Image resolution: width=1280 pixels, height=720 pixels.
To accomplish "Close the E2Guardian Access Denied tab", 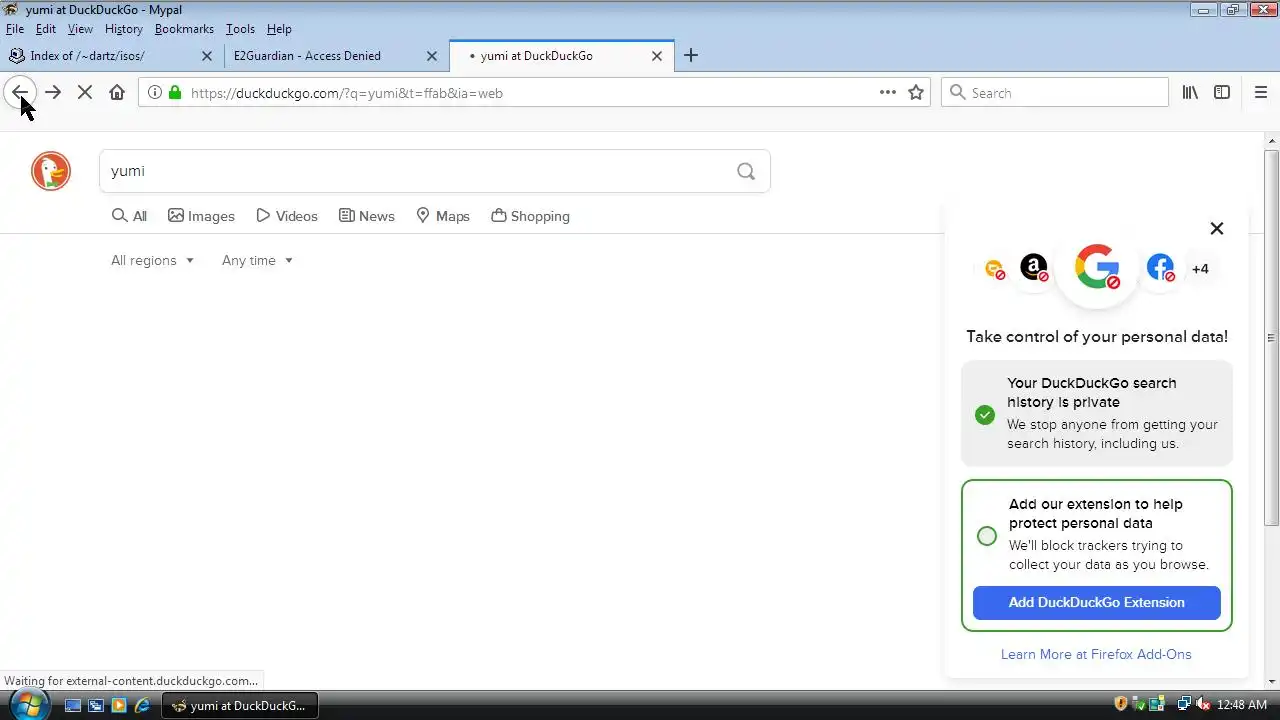I will (432, 56).
